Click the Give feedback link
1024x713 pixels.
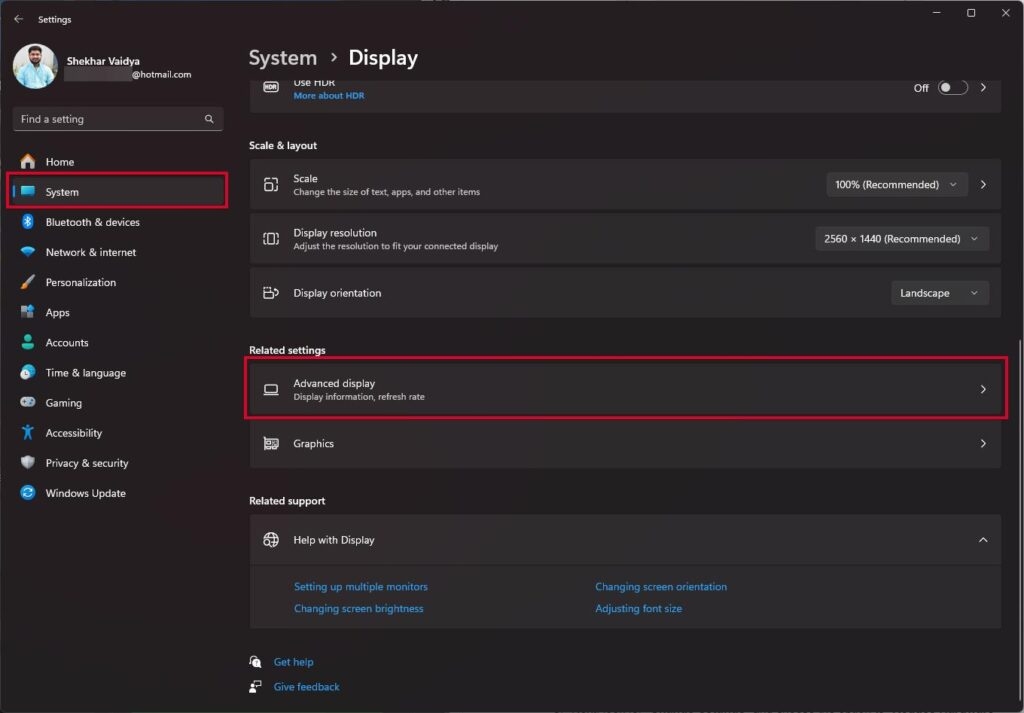coord(306,686)
